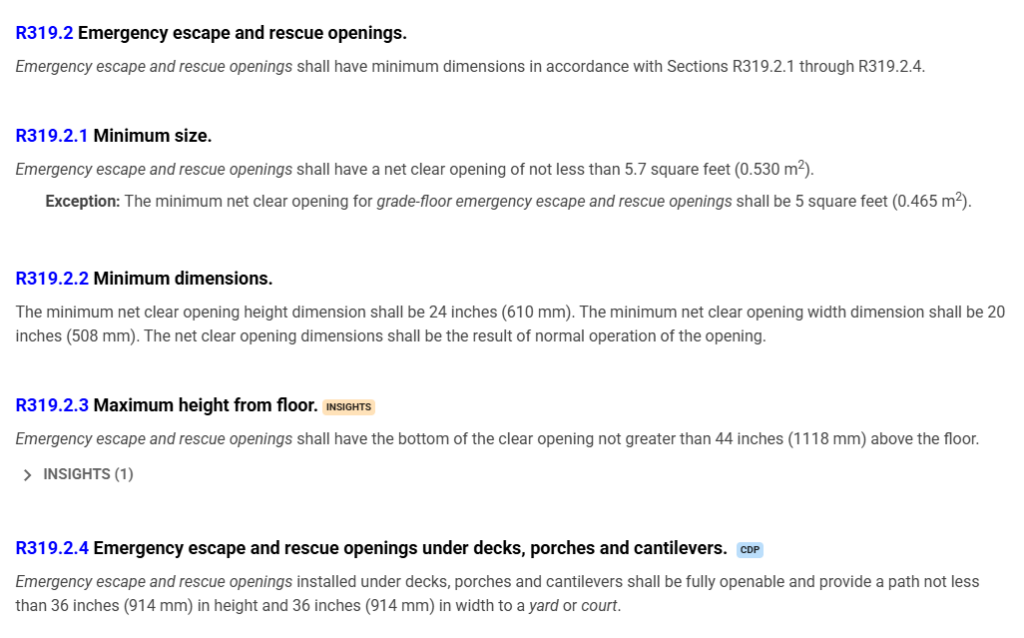Select the 'Maximum height from floor.' heading

coord(205,405)
